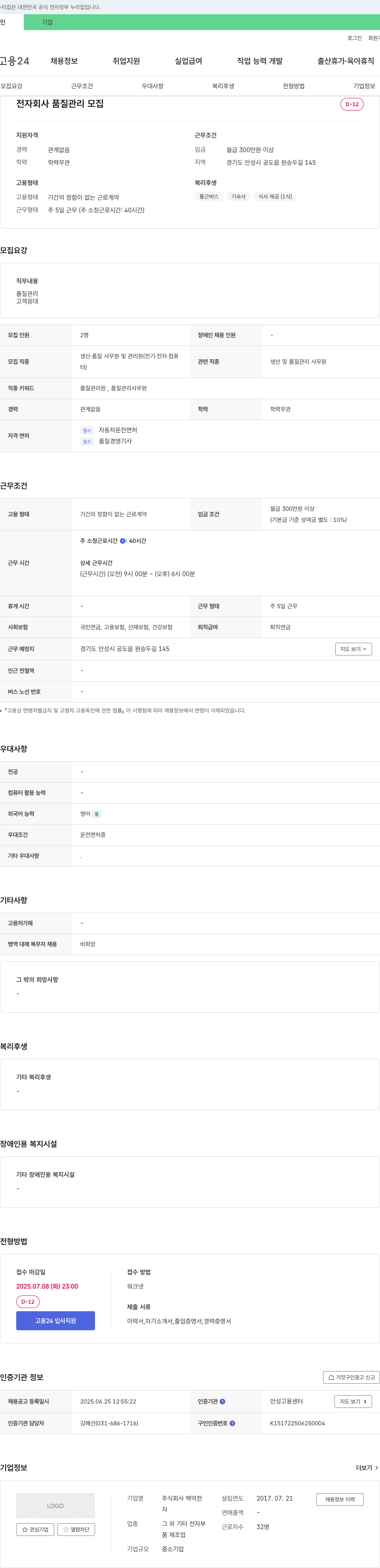This screenshot has width=380, height=1568.
Task: Click the 식사 제공 (1식) tag
Action: pyautogui.click(x=275, y=197)
